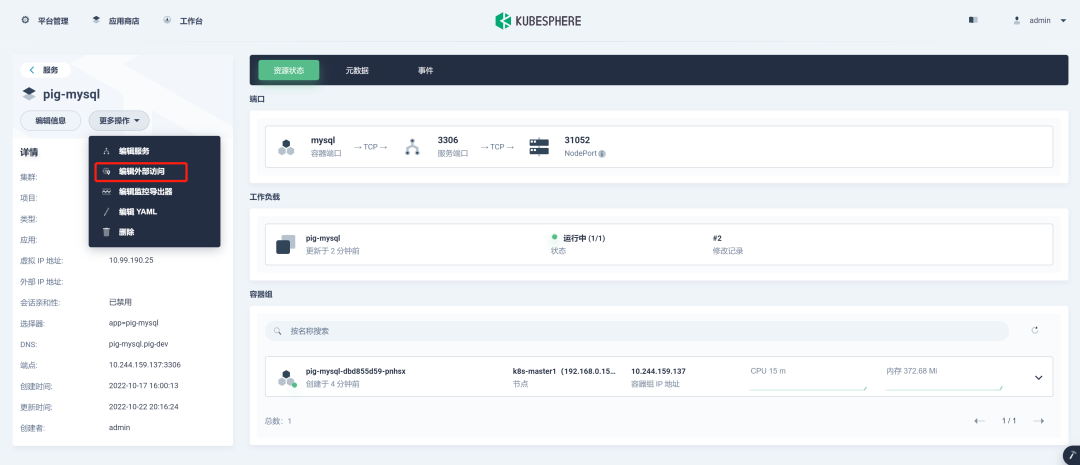Click the KubeSphere logo
This screenshot has width=1080, height=465.
pos(538,21)
